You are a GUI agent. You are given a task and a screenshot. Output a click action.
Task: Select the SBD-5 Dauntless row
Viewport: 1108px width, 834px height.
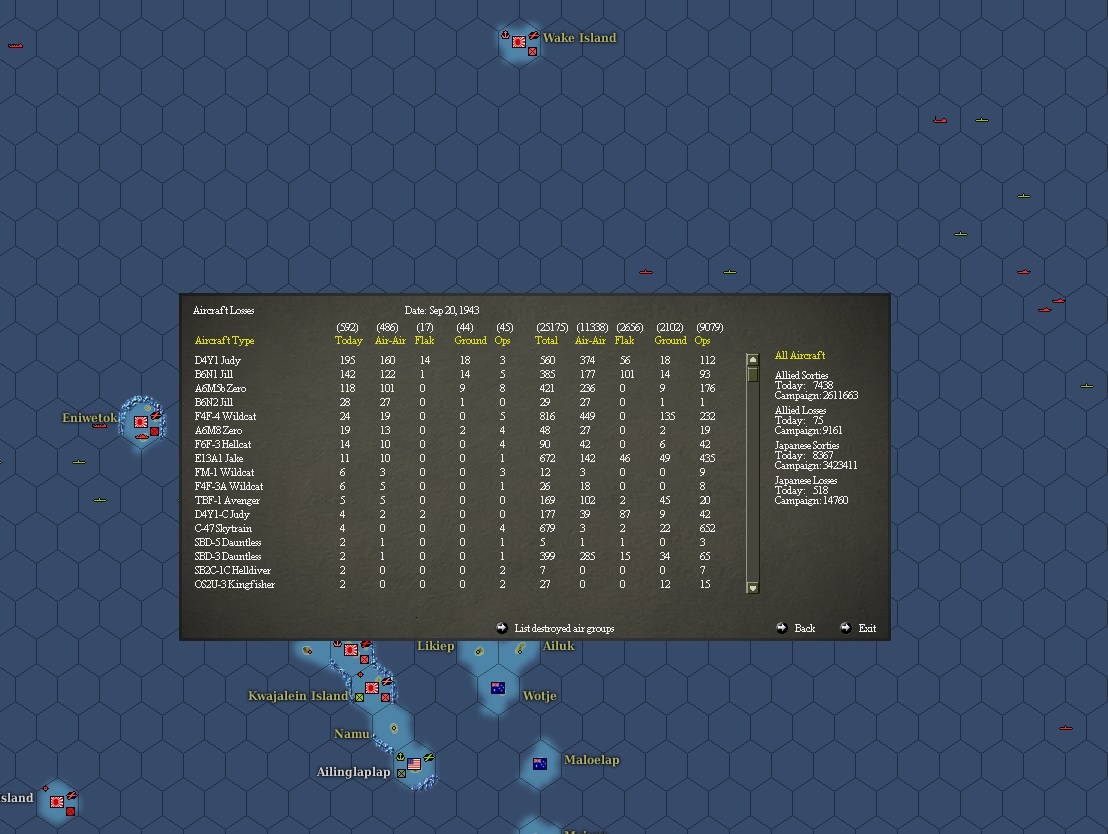456,543
